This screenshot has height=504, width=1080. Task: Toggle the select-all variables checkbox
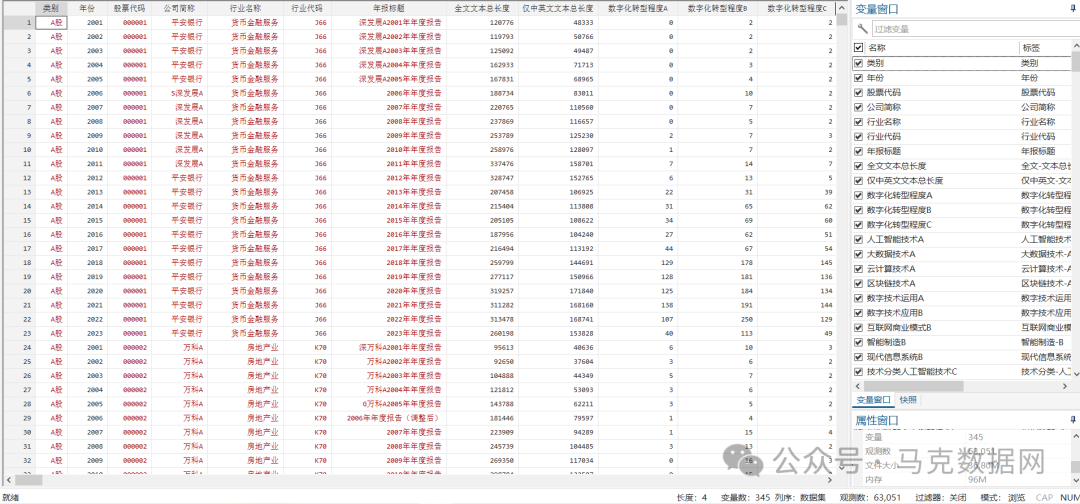pos(858,48)
